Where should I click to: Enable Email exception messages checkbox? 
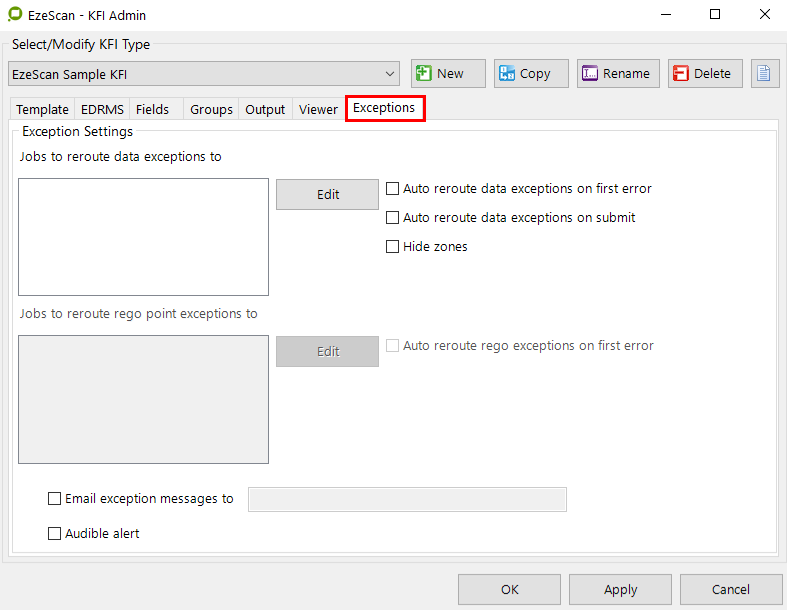tap(55, 498)
